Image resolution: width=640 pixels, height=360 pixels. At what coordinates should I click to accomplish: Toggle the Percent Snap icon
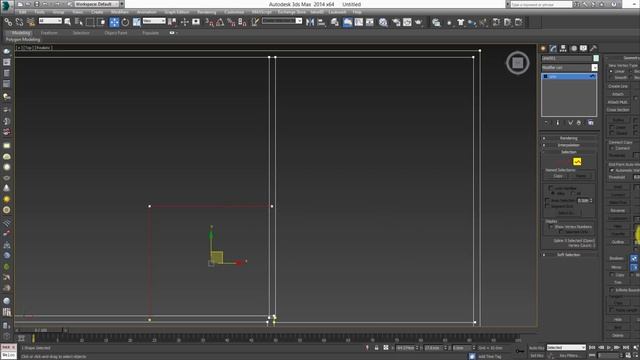point(231,22)
